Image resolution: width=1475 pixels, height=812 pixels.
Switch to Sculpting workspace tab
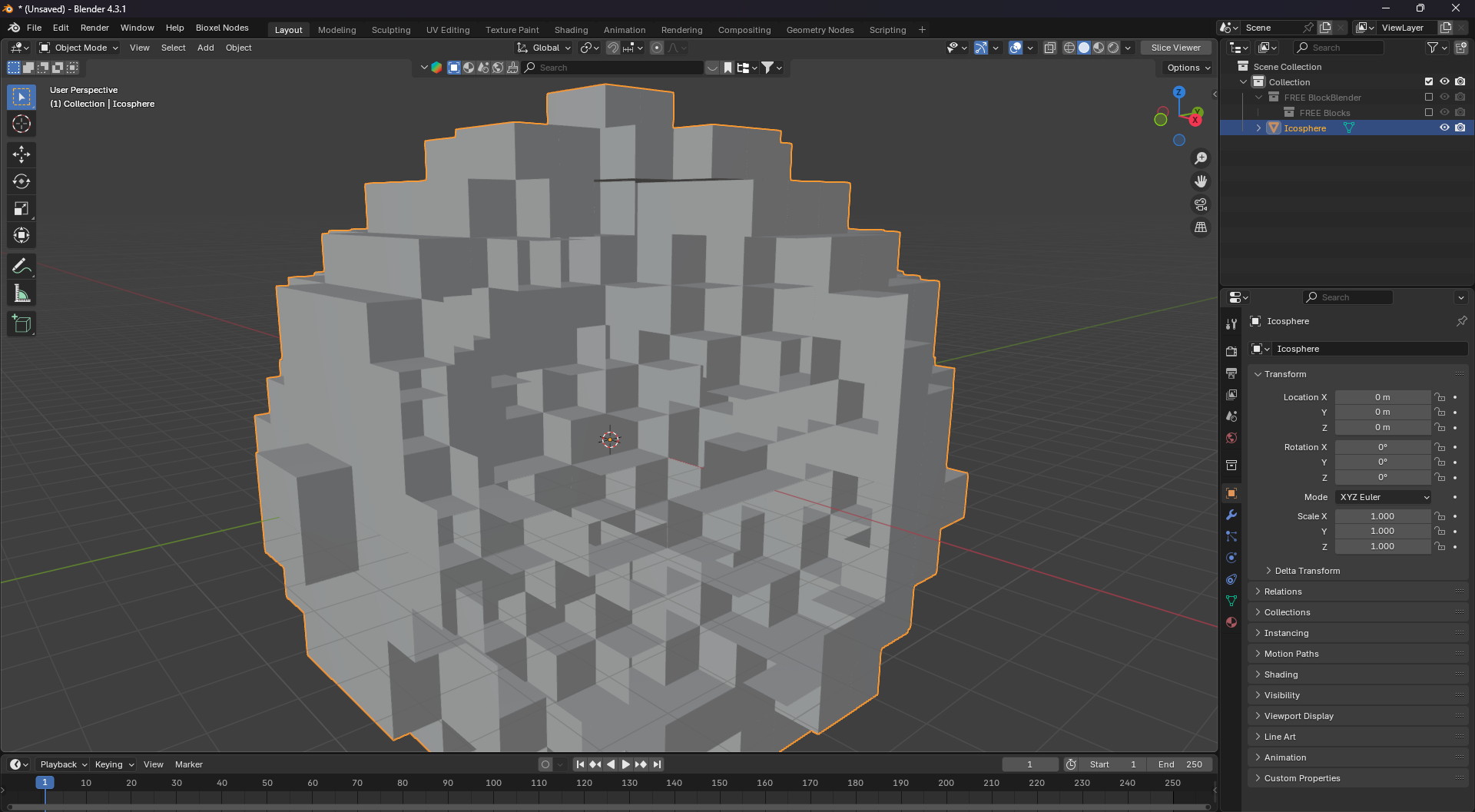tap(391, 30)
